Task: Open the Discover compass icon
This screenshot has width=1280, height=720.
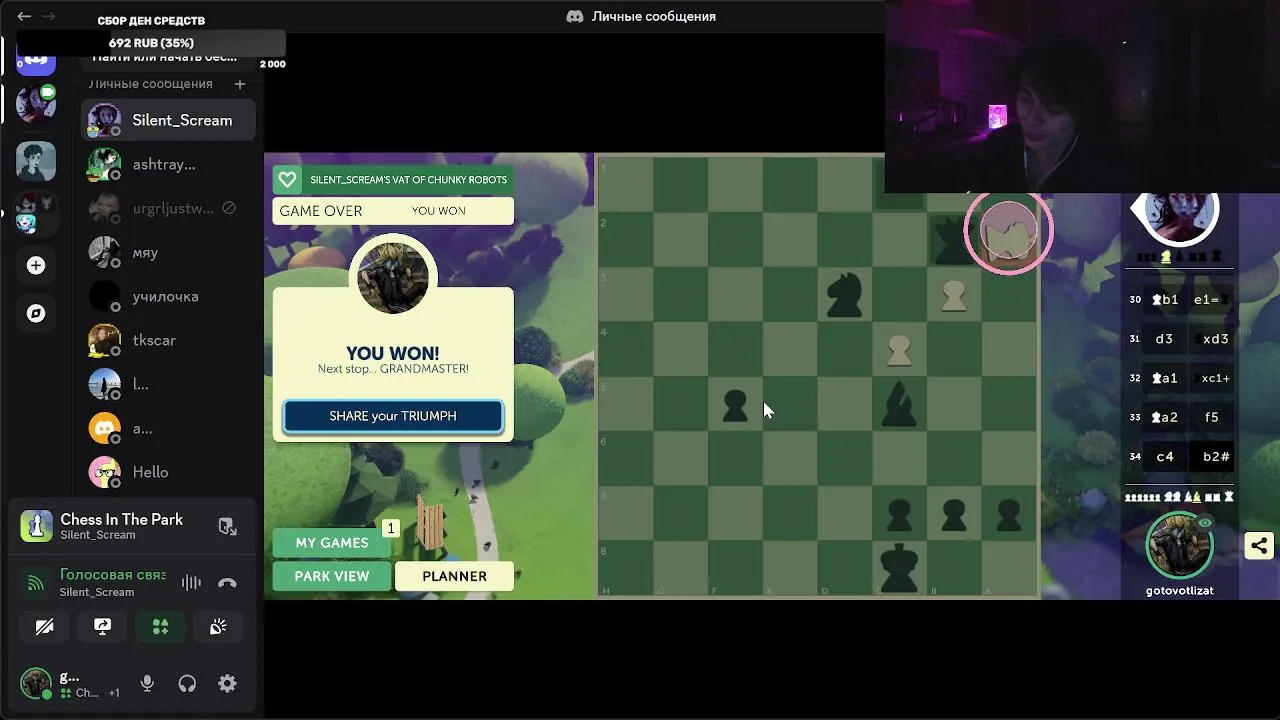Action: (x=36, y=313)
